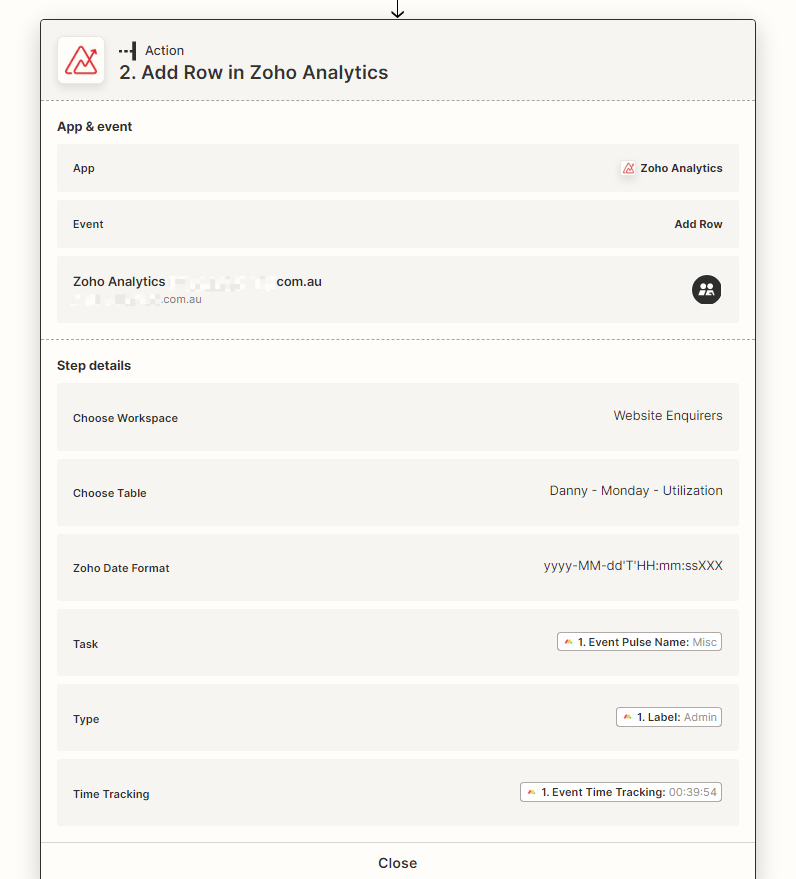Click the Event row label
The image size is (796, 879).
(88, 224)
